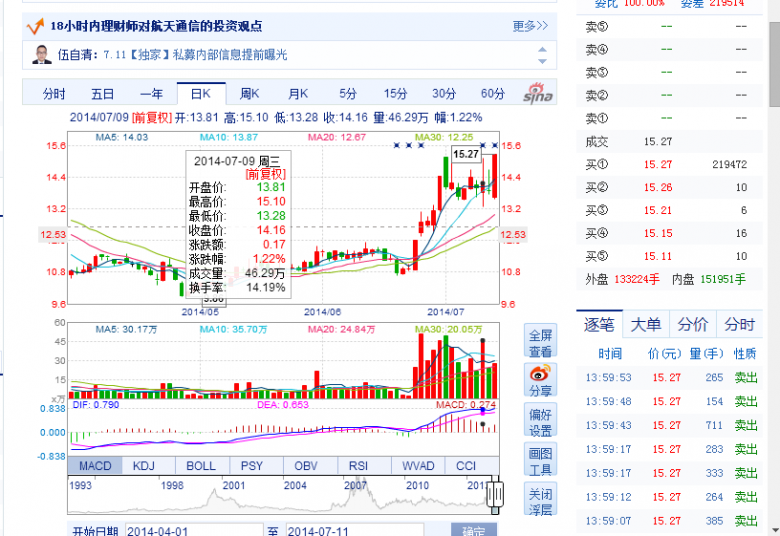The width and height of the screenshot is (780, 536).
Task: Click scrollbar down arrow at bottom right
Action: 774,530
